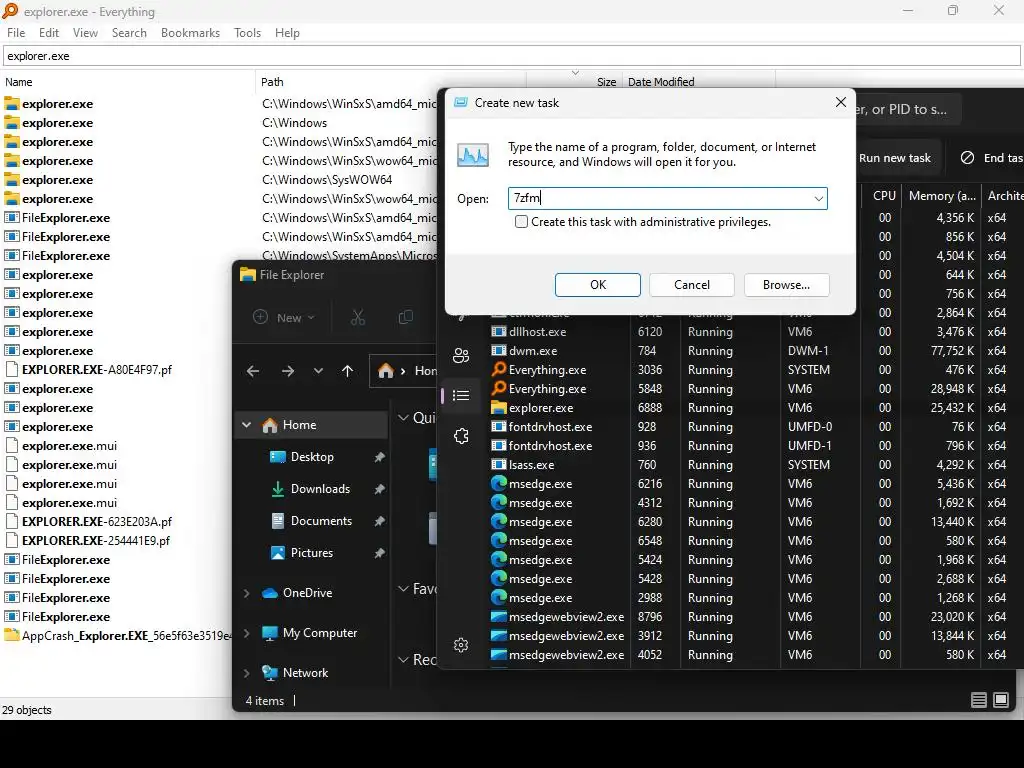Open the File menu in Everything
This screenshot has width=1024, height=768.
[x=16, y=33]
